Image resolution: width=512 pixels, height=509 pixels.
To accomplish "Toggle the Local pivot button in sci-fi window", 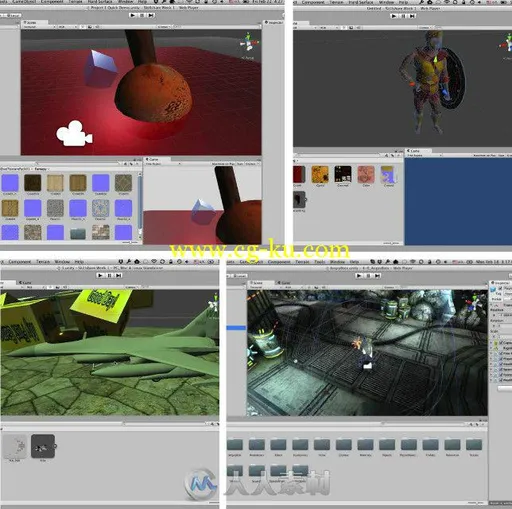I will 241,276.
